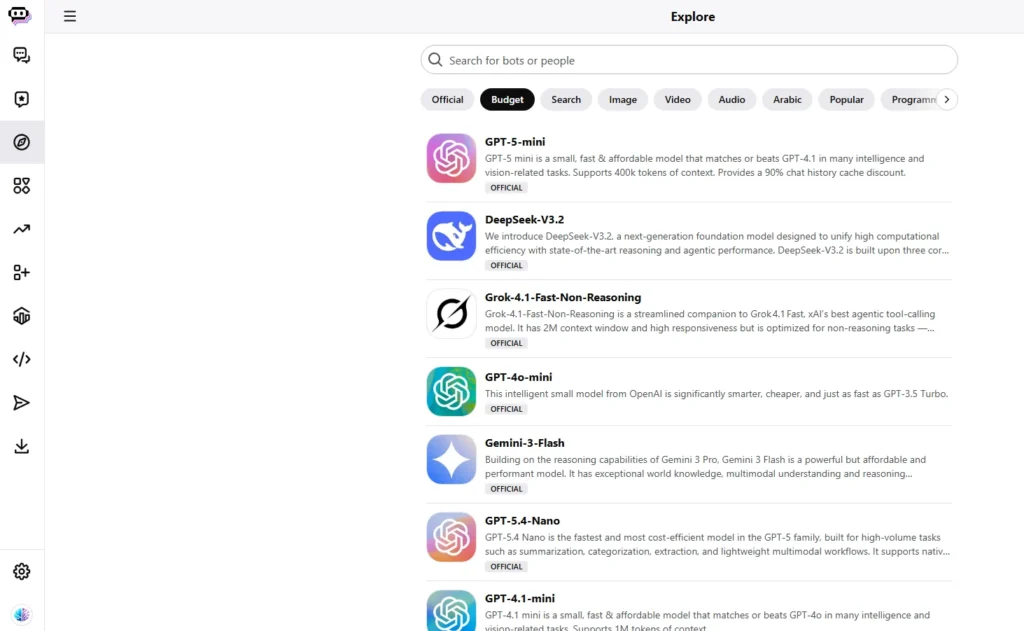Click the OFFICIAL badge under GPT-5-mini
This screenshot has height=631, width=1024.
(x=506, y=187)
